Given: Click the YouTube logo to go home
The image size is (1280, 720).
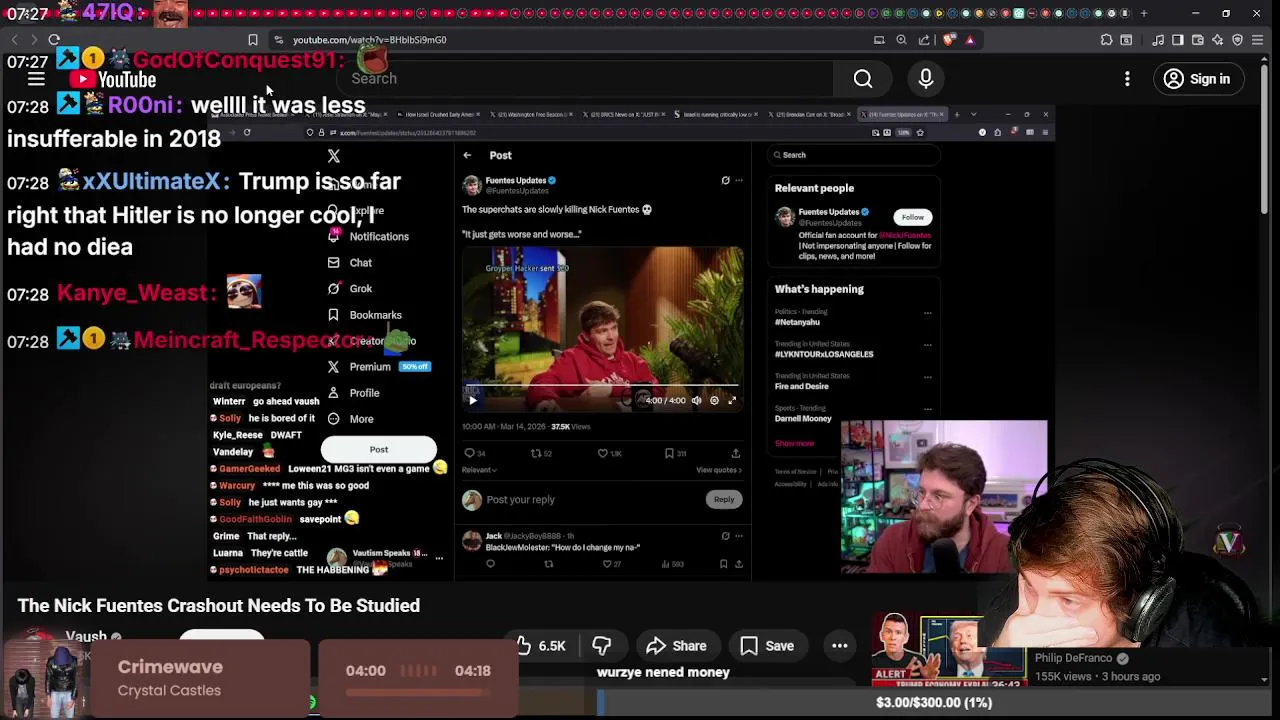Looking at the screenshot, I should click(x=113, y=79).
